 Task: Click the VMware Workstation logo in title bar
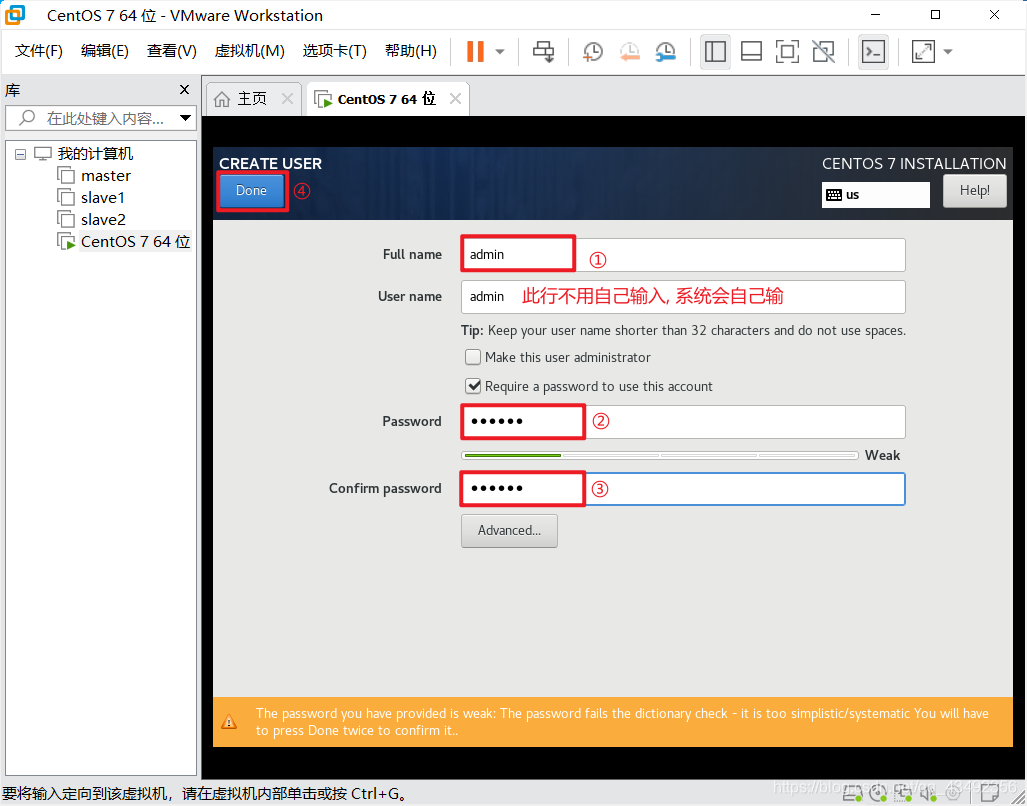pyautogui.click(x=14, y=14)
